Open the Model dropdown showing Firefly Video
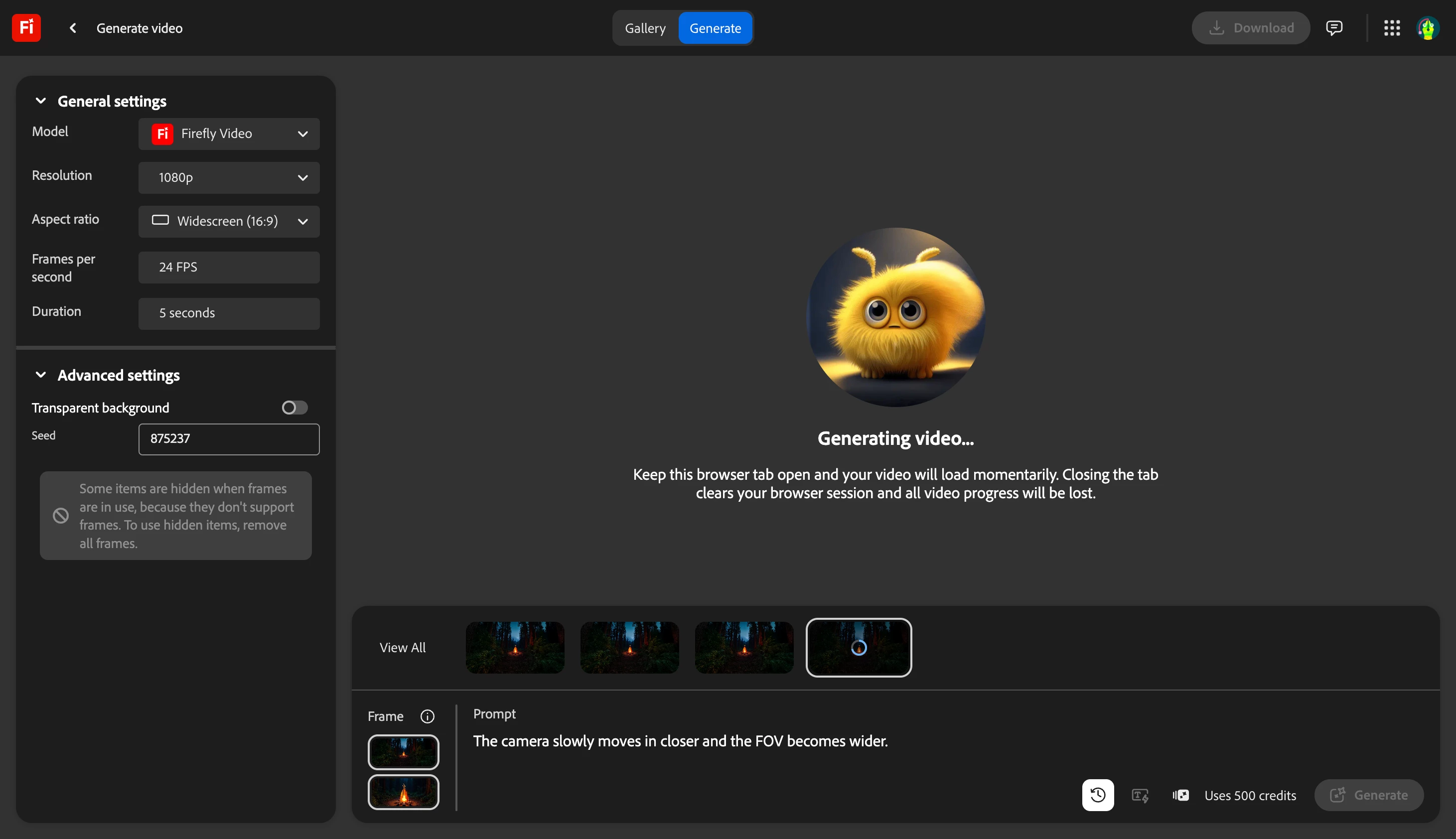The image size is (1456, 839). (x=229, y=134)
